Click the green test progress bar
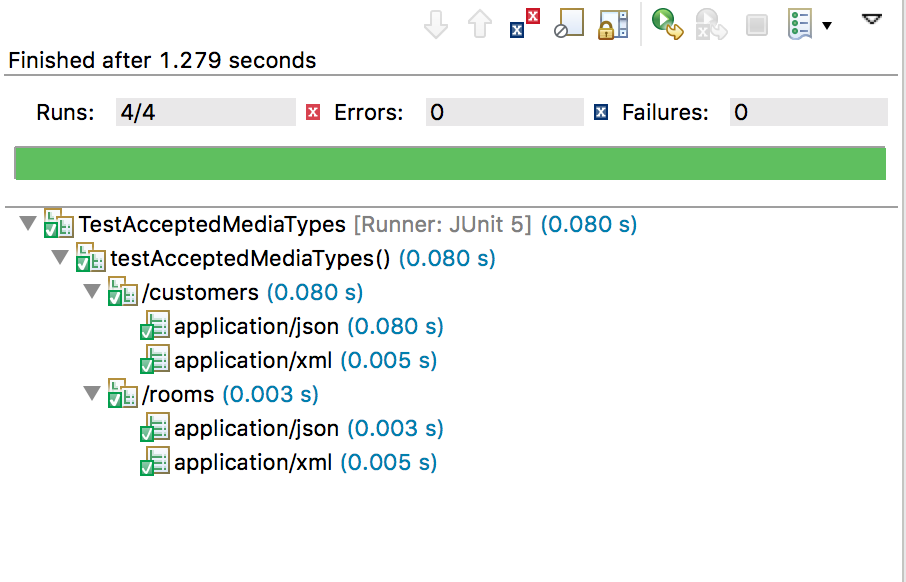This screenshot has height=582, width=906. tap(450, 164)
